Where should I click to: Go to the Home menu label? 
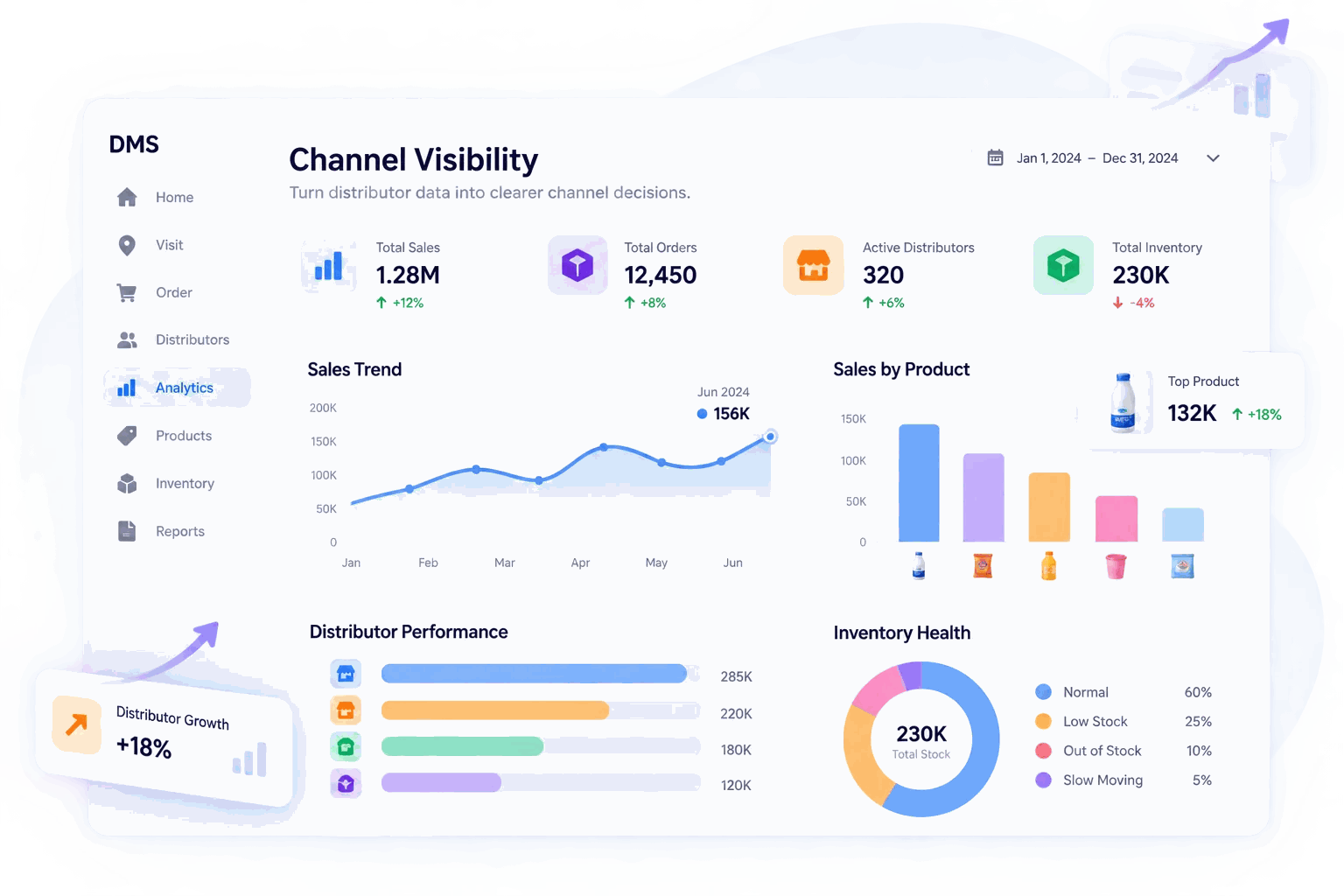tap(175, 198)
